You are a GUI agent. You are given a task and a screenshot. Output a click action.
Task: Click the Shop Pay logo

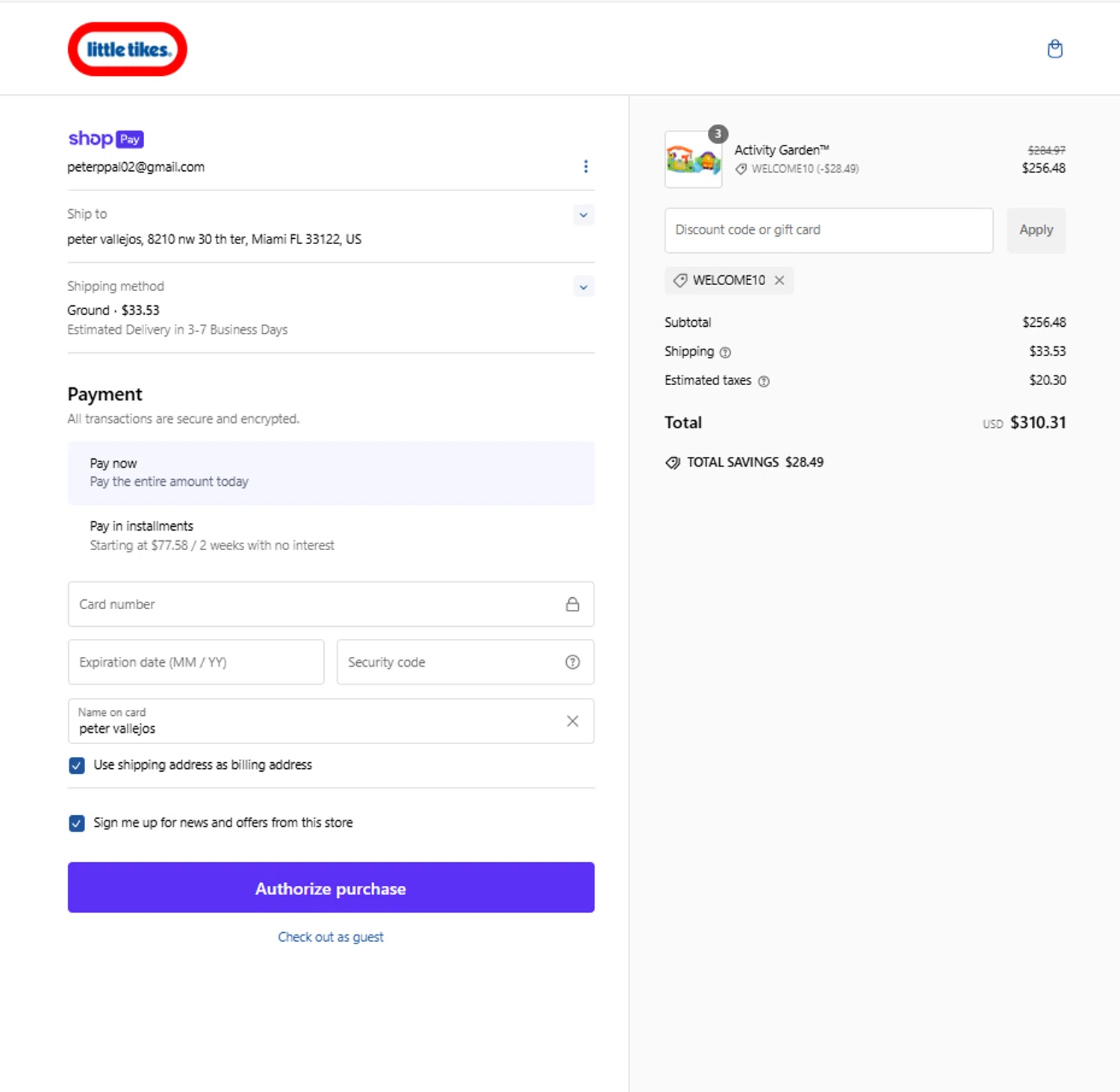[105, 139]
